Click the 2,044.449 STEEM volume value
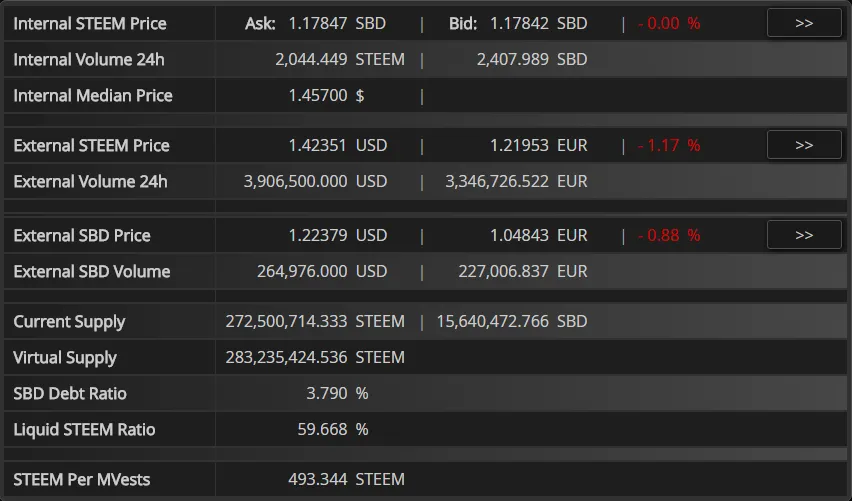Viewport: 852px width, 501px height. 340,59
